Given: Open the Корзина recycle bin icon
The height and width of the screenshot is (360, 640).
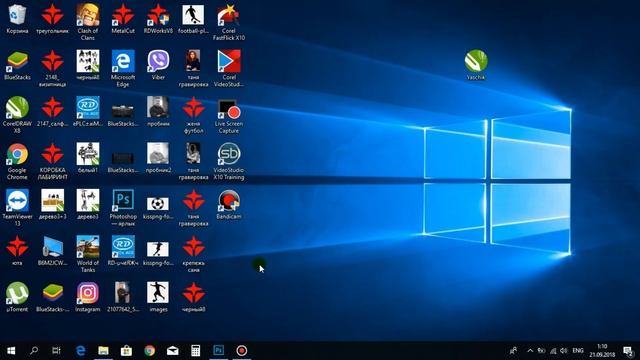Looking at the screenshot, I should (x=17, y=19).
